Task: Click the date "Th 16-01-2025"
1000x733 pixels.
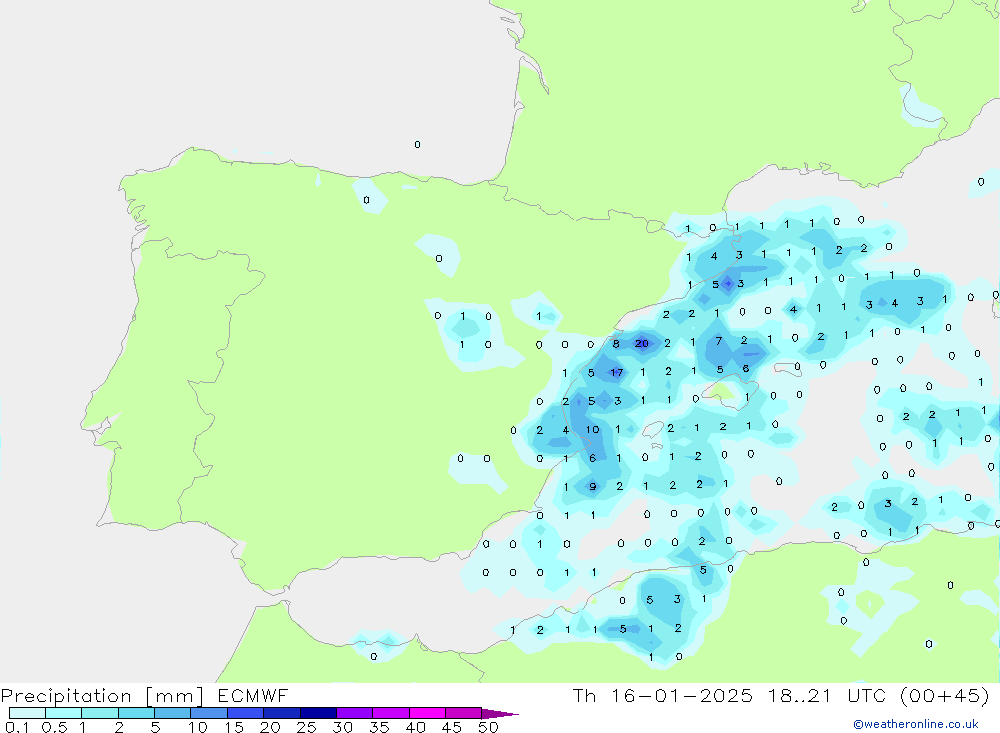Action: (x=663, y=696)
